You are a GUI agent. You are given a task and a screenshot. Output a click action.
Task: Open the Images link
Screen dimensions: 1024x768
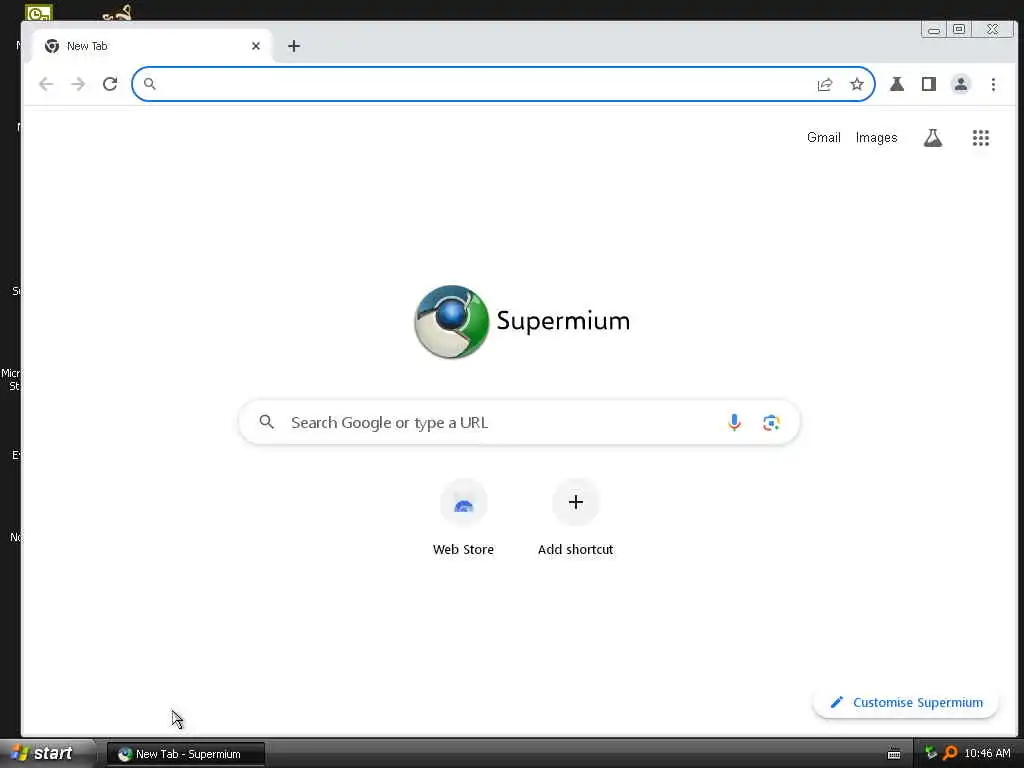(876, 138)
